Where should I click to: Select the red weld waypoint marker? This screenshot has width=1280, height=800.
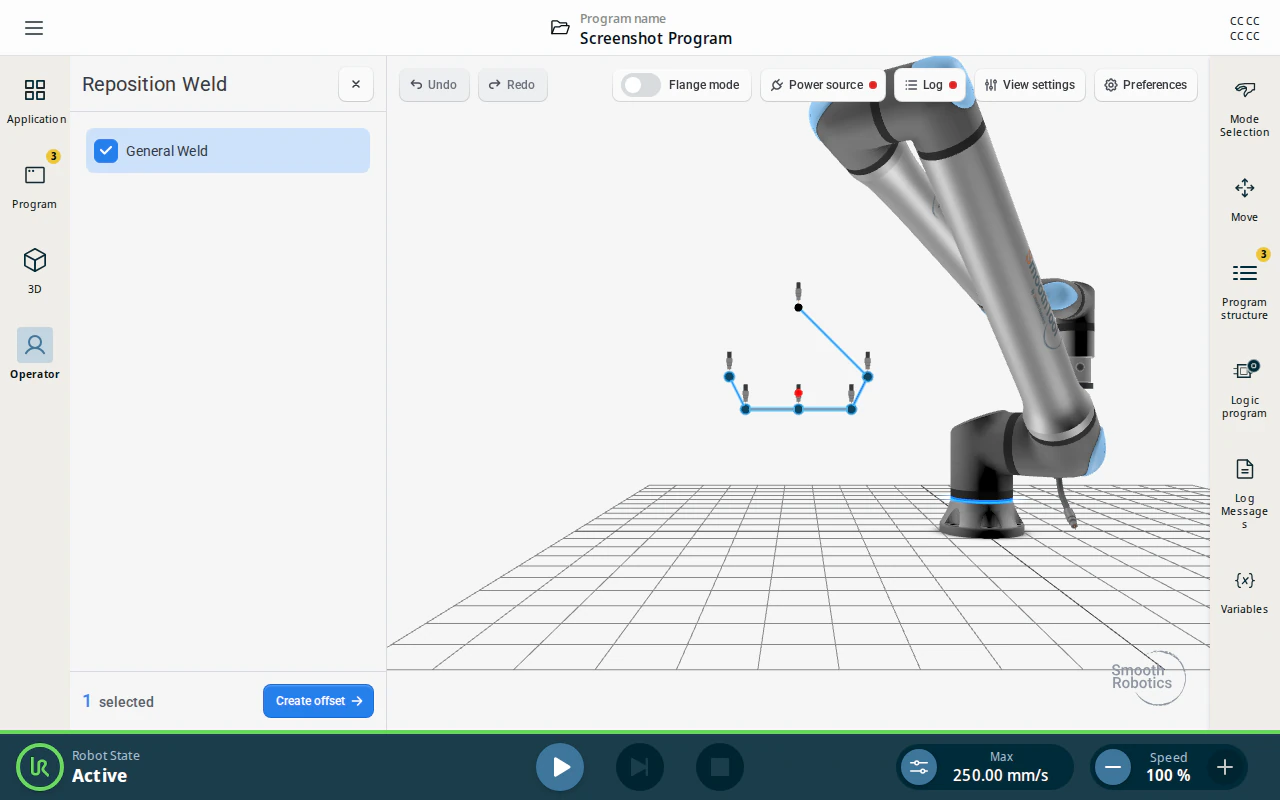point(798,394)
